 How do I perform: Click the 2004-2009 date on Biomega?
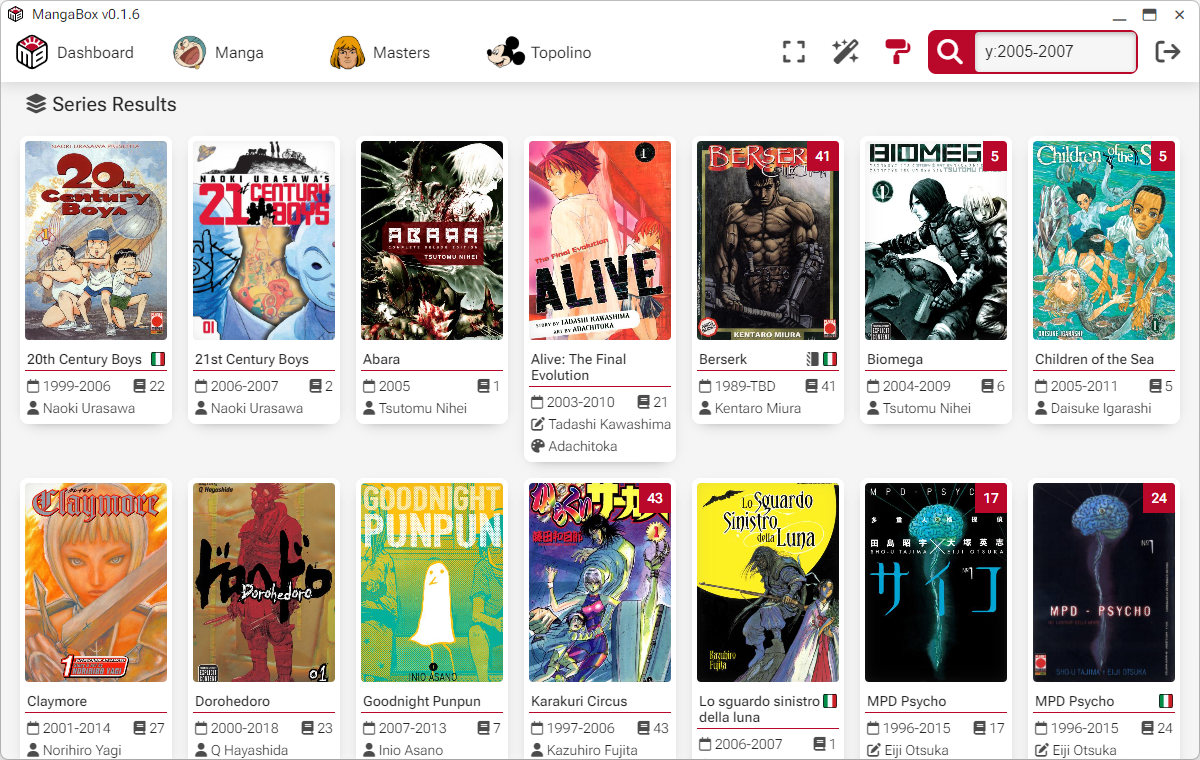(916, 386)
